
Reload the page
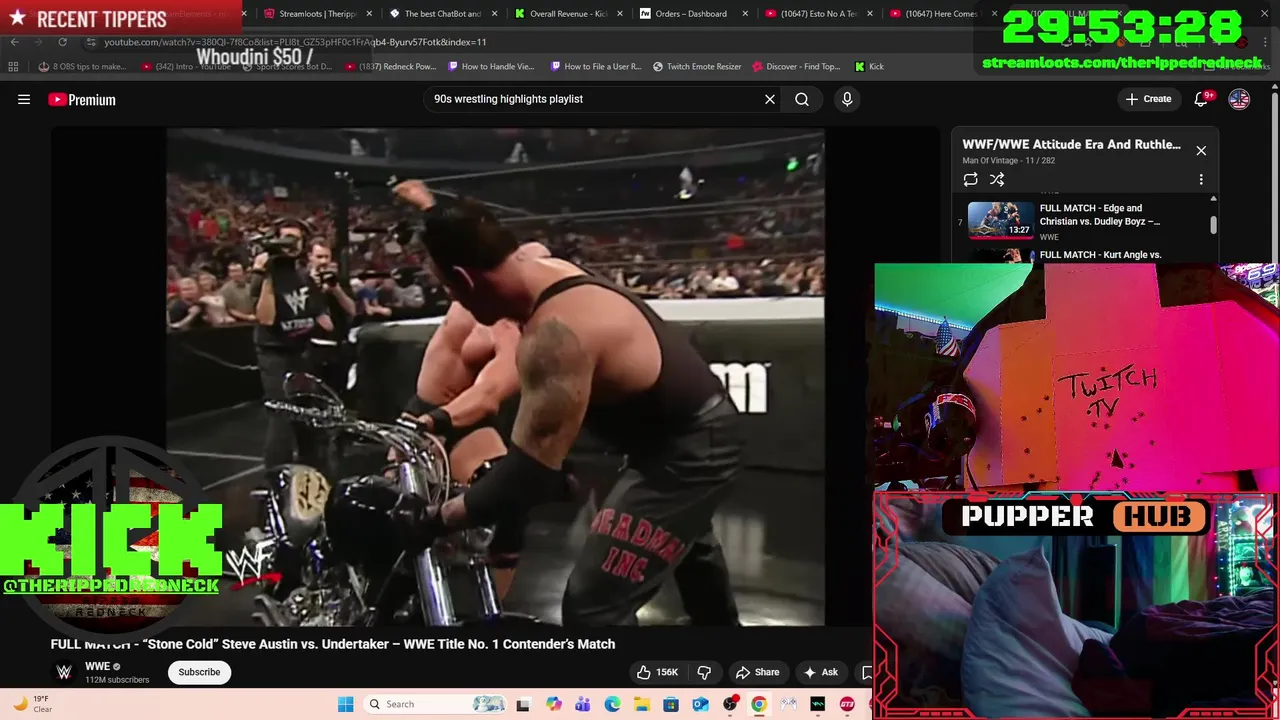click(x=62, y=42)
